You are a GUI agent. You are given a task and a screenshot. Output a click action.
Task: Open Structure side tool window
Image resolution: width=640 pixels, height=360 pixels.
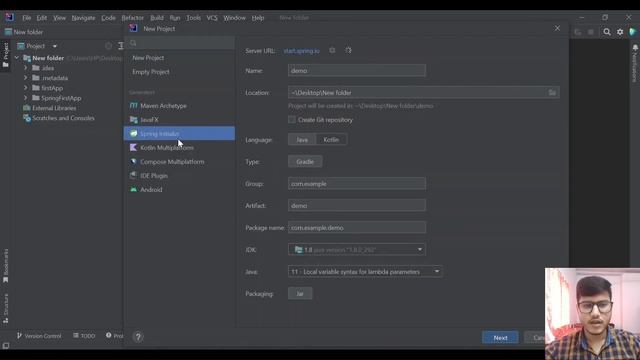[5, 309]
